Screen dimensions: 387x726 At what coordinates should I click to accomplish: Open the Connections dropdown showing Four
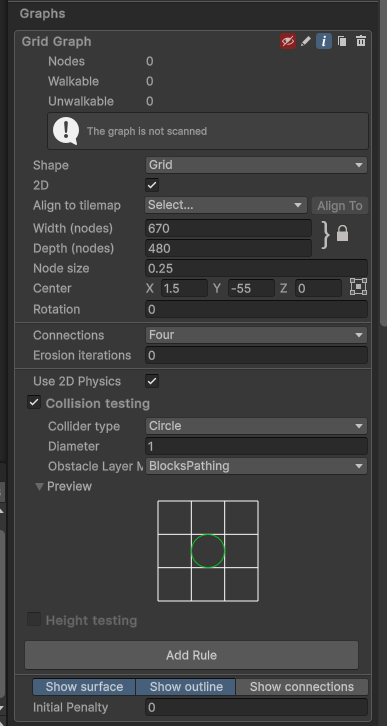(x=256, y=335)
